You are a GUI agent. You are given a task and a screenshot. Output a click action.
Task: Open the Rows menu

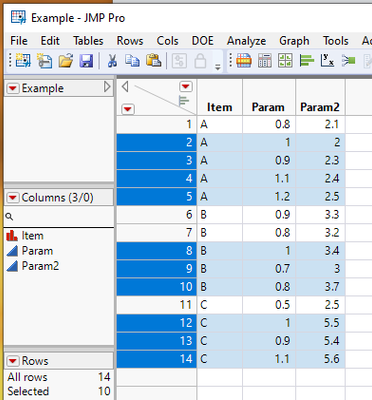130,41
